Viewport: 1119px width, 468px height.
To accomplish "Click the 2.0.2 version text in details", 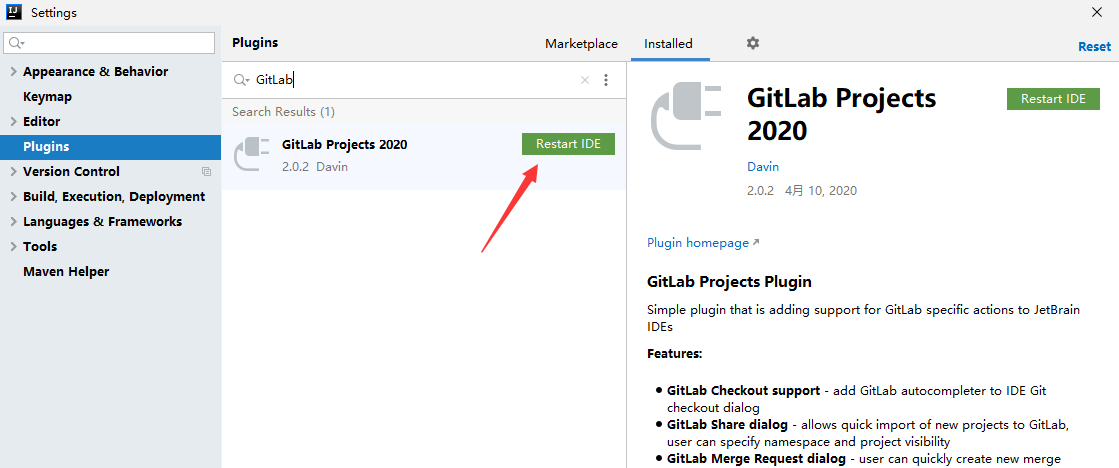I will click(760, 190).
